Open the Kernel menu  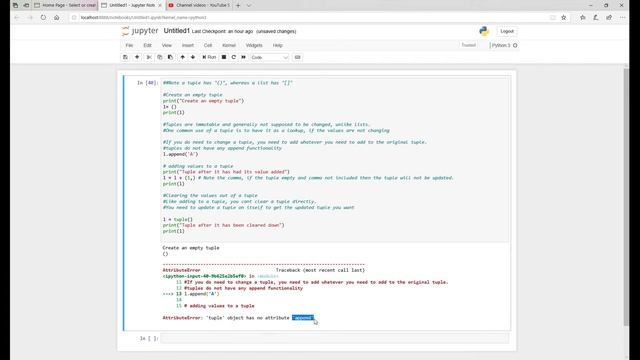click(x=229, y=45)
